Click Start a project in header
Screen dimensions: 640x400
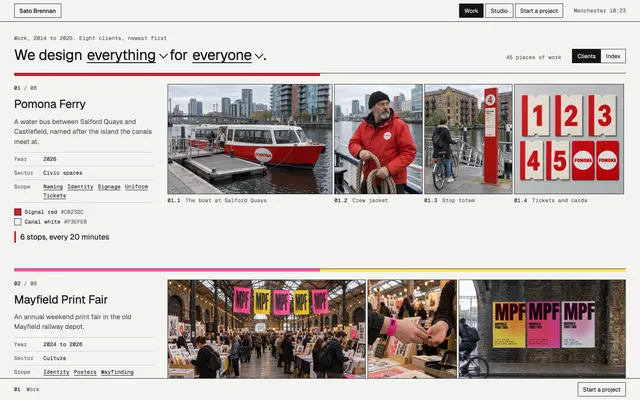click(539, 11)
